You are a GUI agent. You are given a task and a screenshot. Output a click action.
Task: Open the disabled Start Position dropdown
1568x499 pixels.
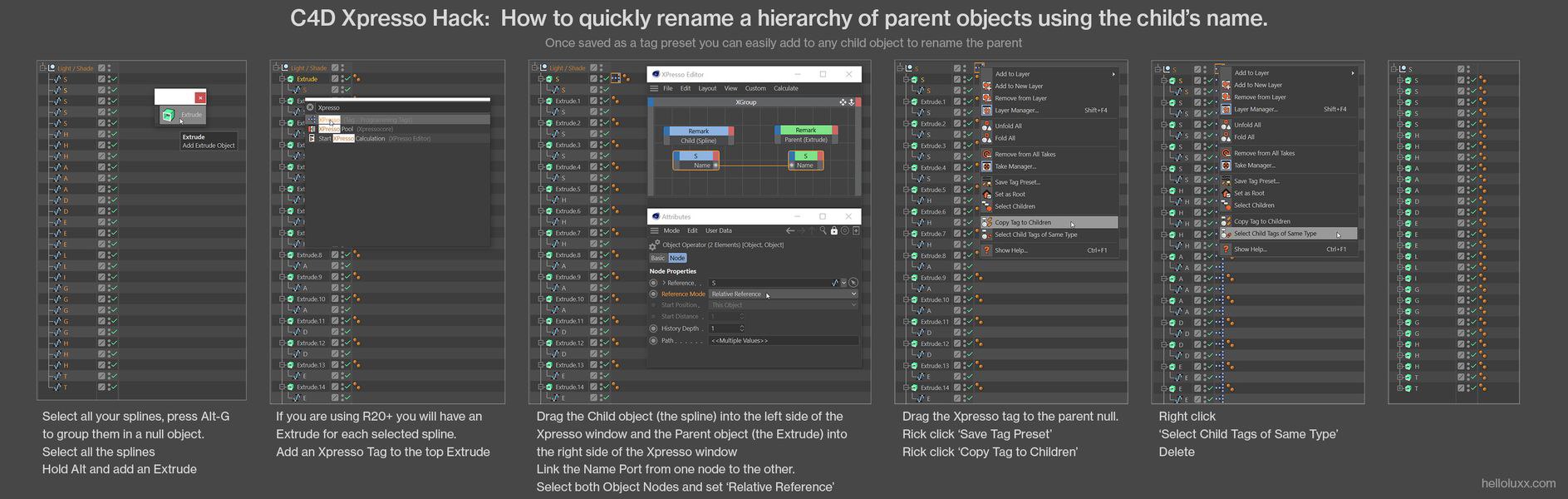pyautogui.click(x=784, y=305)
